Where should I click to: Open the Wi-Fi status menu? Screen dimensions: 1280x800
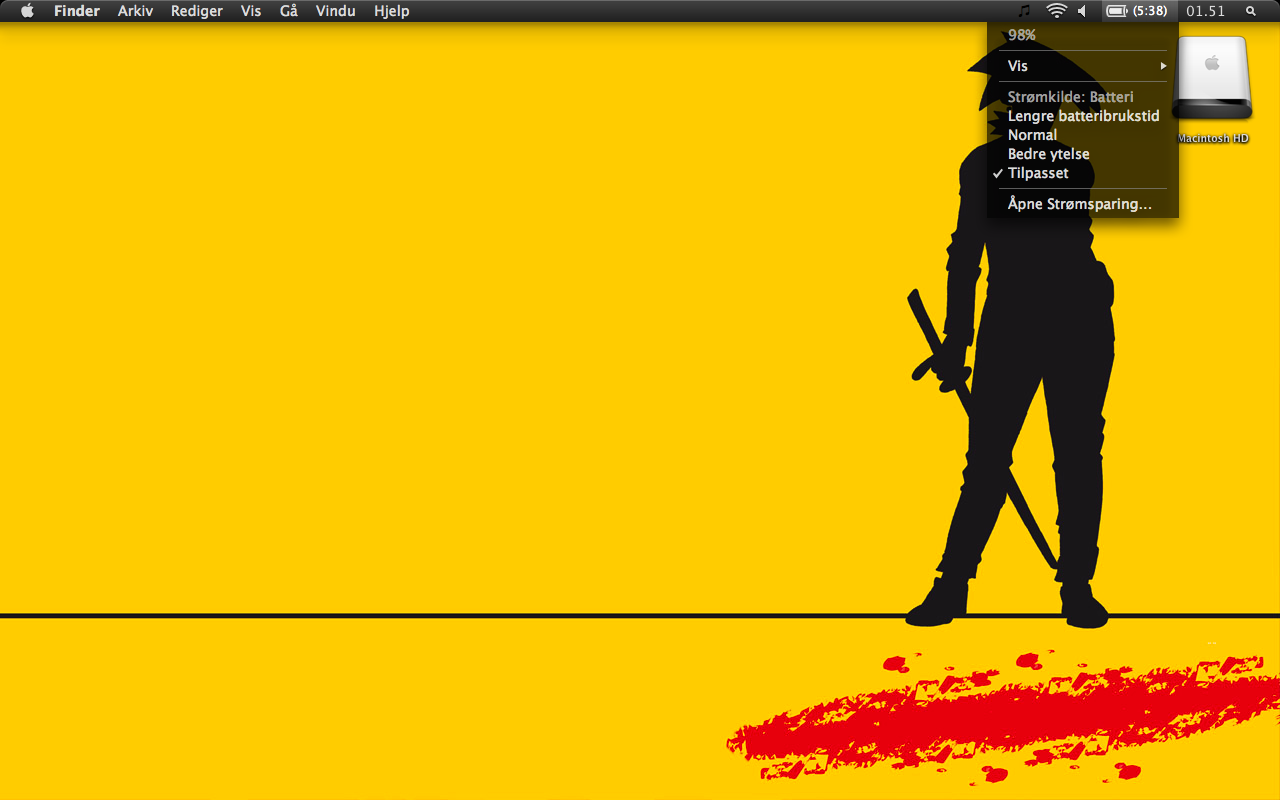point(1056,11)
